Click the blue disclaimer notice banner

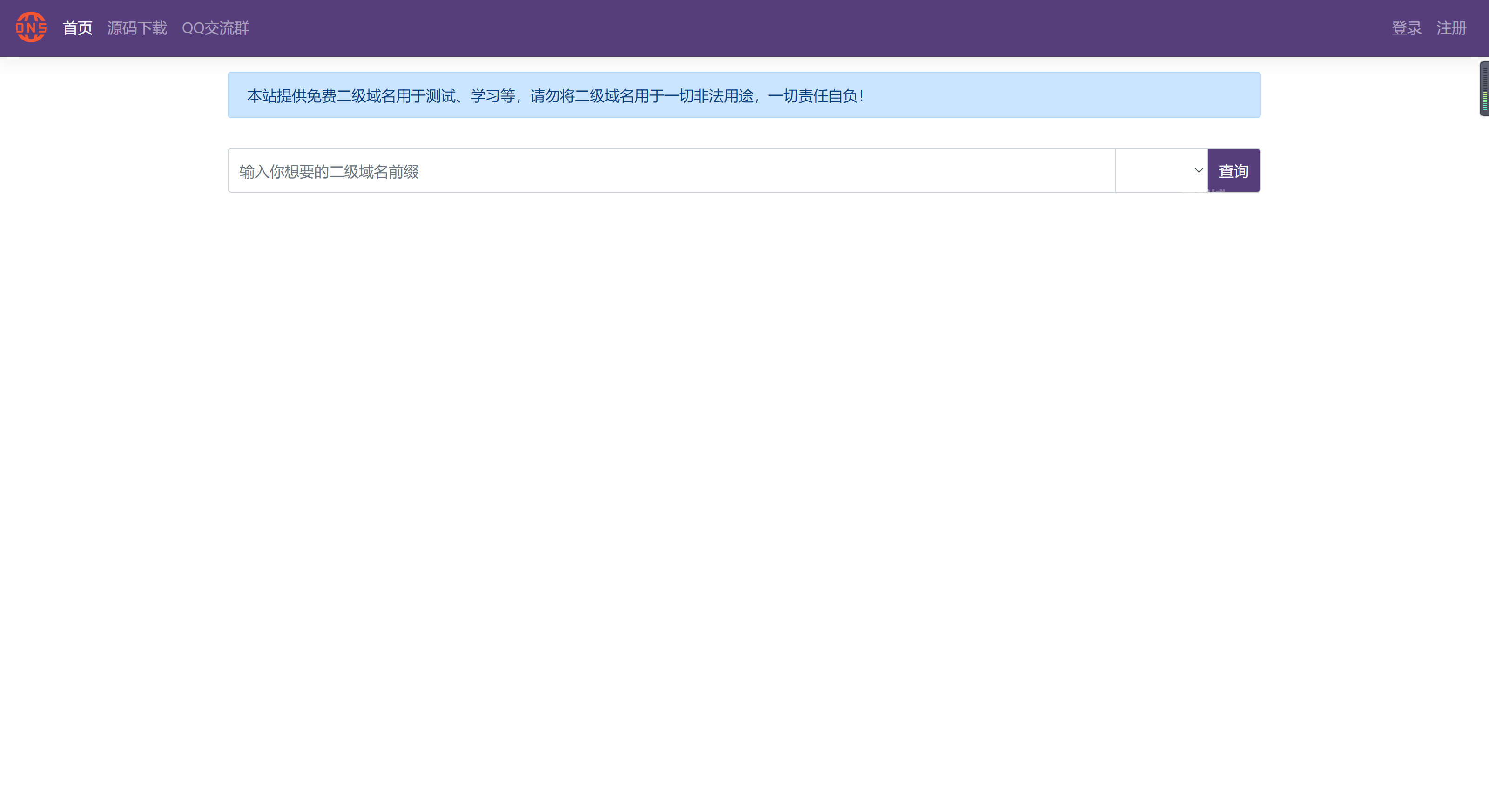coord(743,95)
